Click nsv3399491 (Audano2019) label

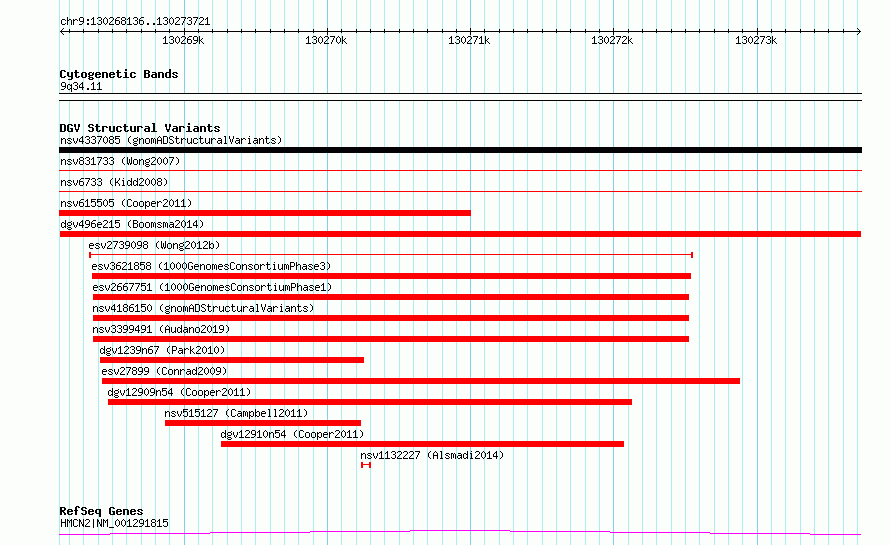tap(161, 329)
